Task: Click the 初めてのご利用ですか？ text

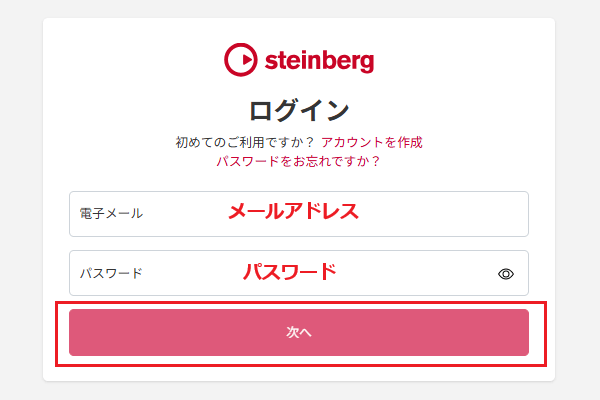Action: coord(245,142)
